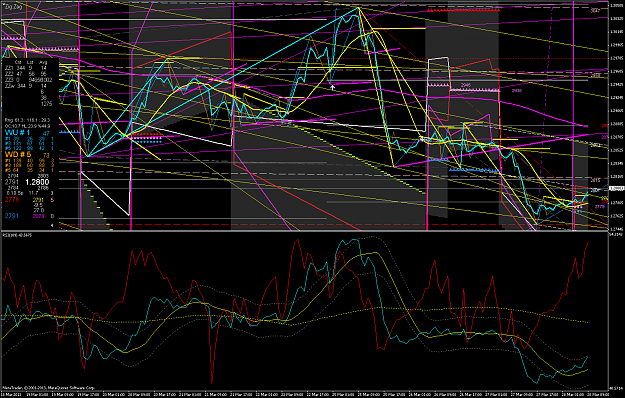This screenshot has width=625, height=398.
Task: Select the red triangle marker row near the top right
Action: click(463, 10)
